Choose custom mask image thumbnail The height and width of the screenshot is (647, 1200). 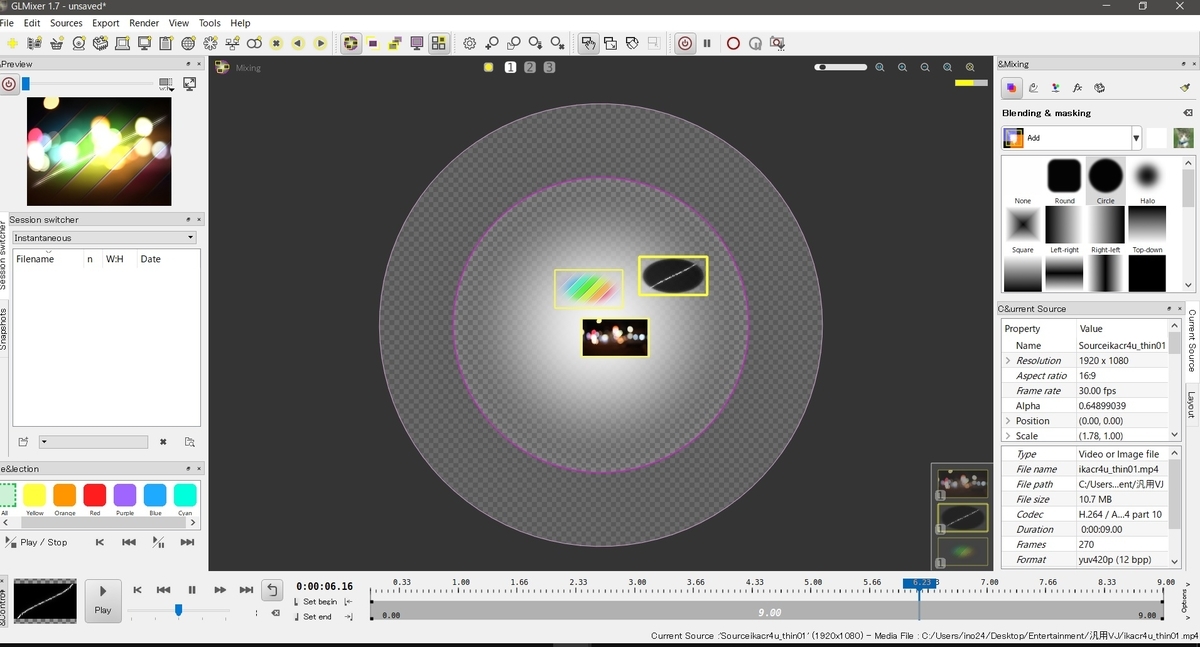(x=1183, y=138)
